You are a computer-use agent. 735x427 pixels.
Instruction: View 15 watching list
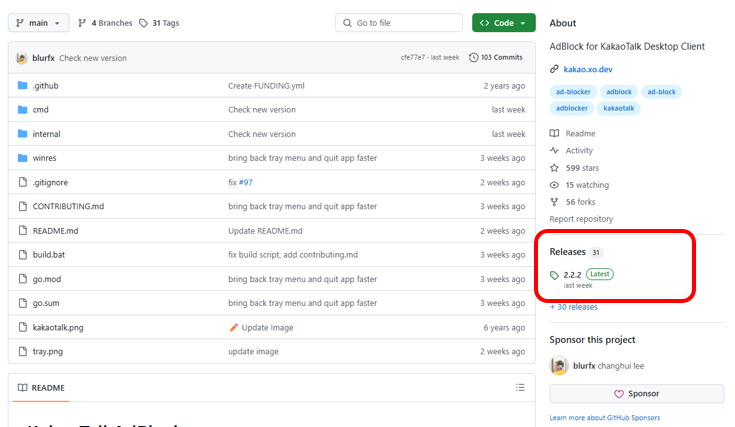point(587,185)
